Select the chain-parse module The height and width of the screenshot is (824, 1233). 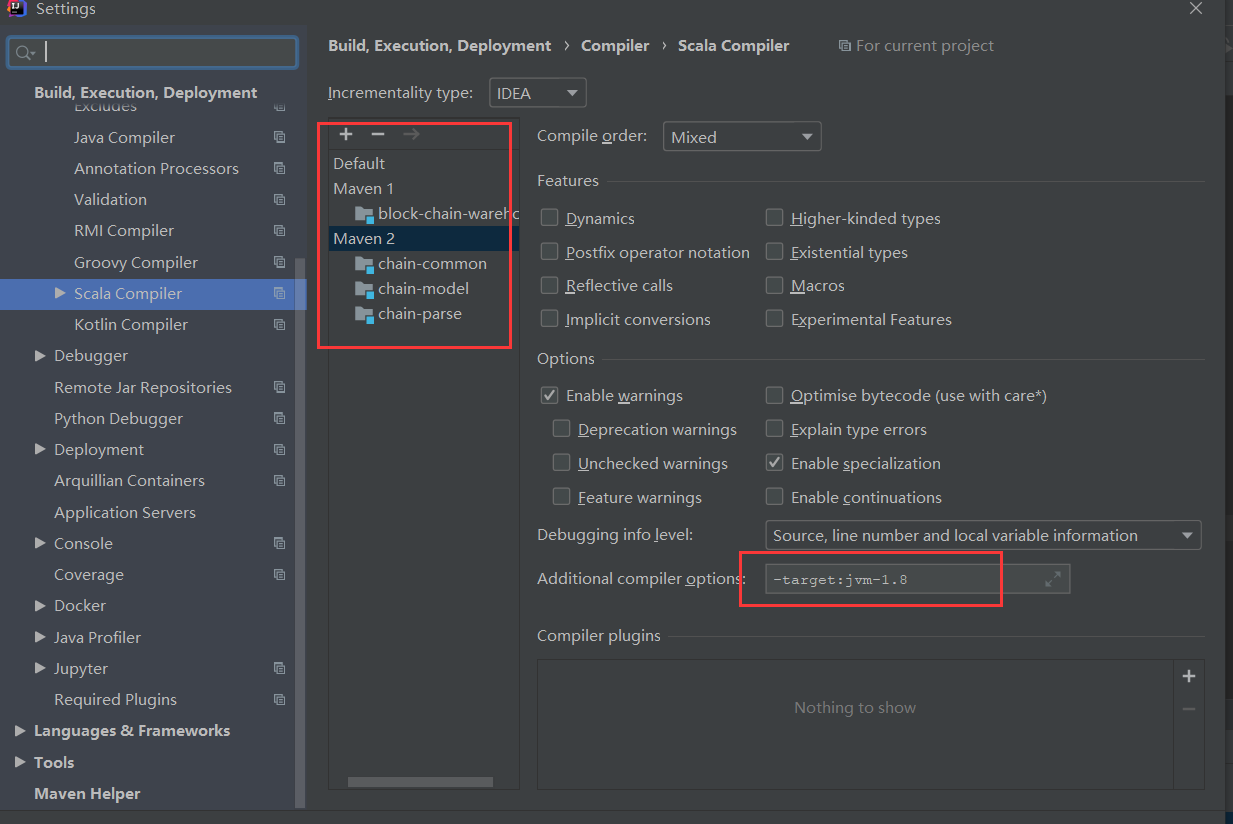click(x=420, y=313)
